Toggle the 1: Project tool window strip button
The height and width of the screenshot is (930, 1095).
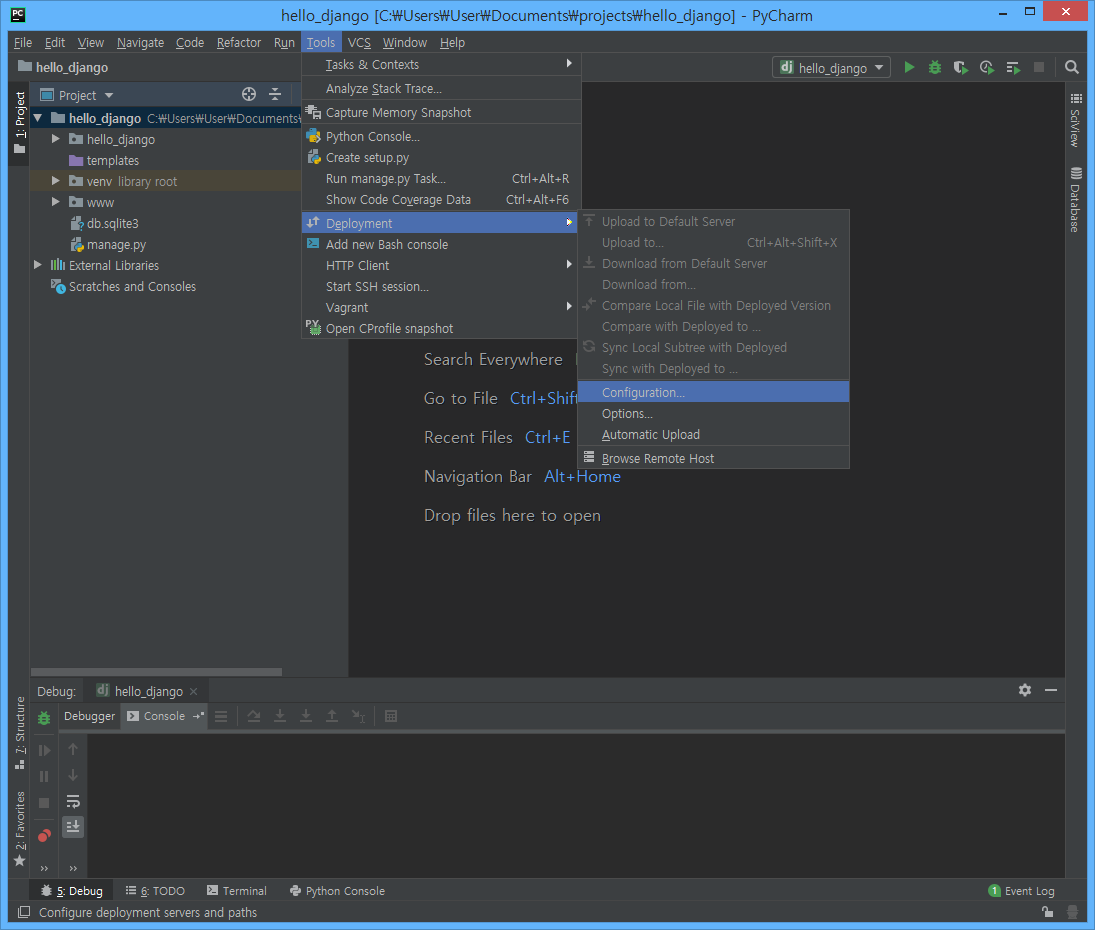[x=19, y=124]
